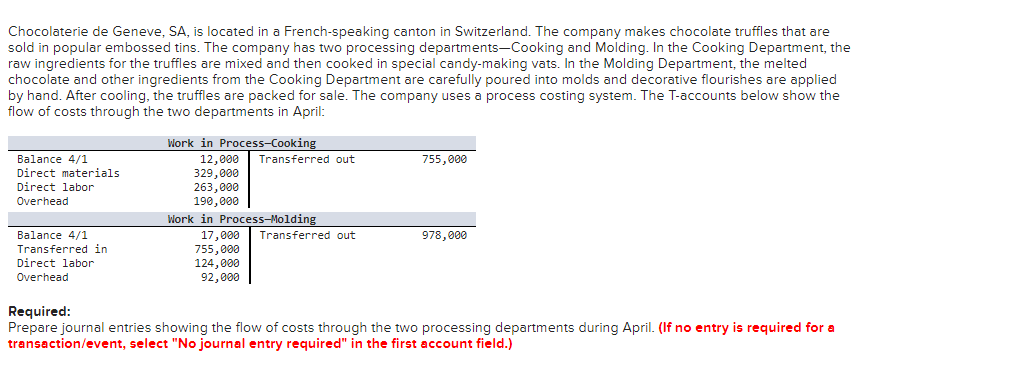The image size is (1031, 368).
Task: Click the Transferred in label
Action: coord(62,249)
